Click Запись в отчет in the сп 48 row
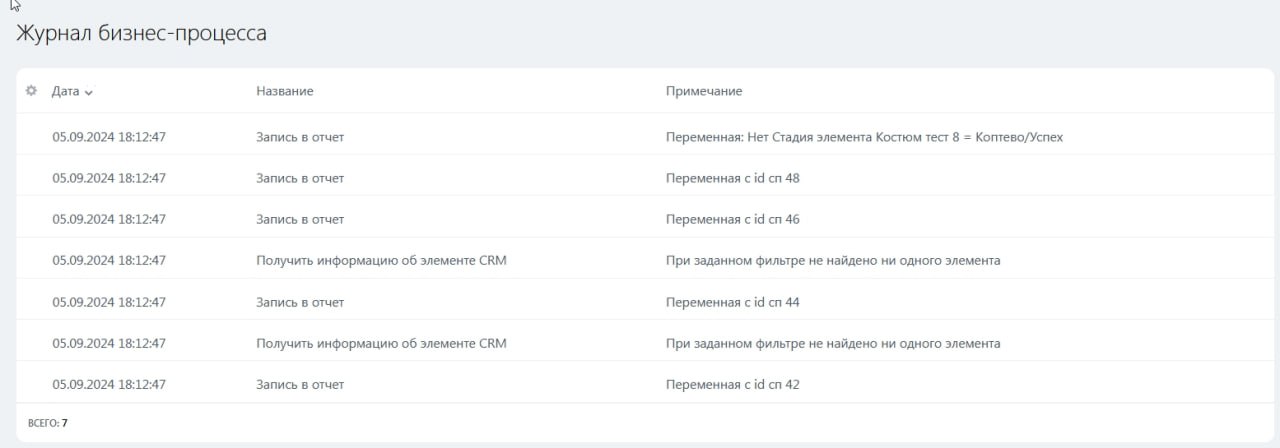The width and height of the screenshot is (1280, 448). pyautogui.click(x=300, y=178)
